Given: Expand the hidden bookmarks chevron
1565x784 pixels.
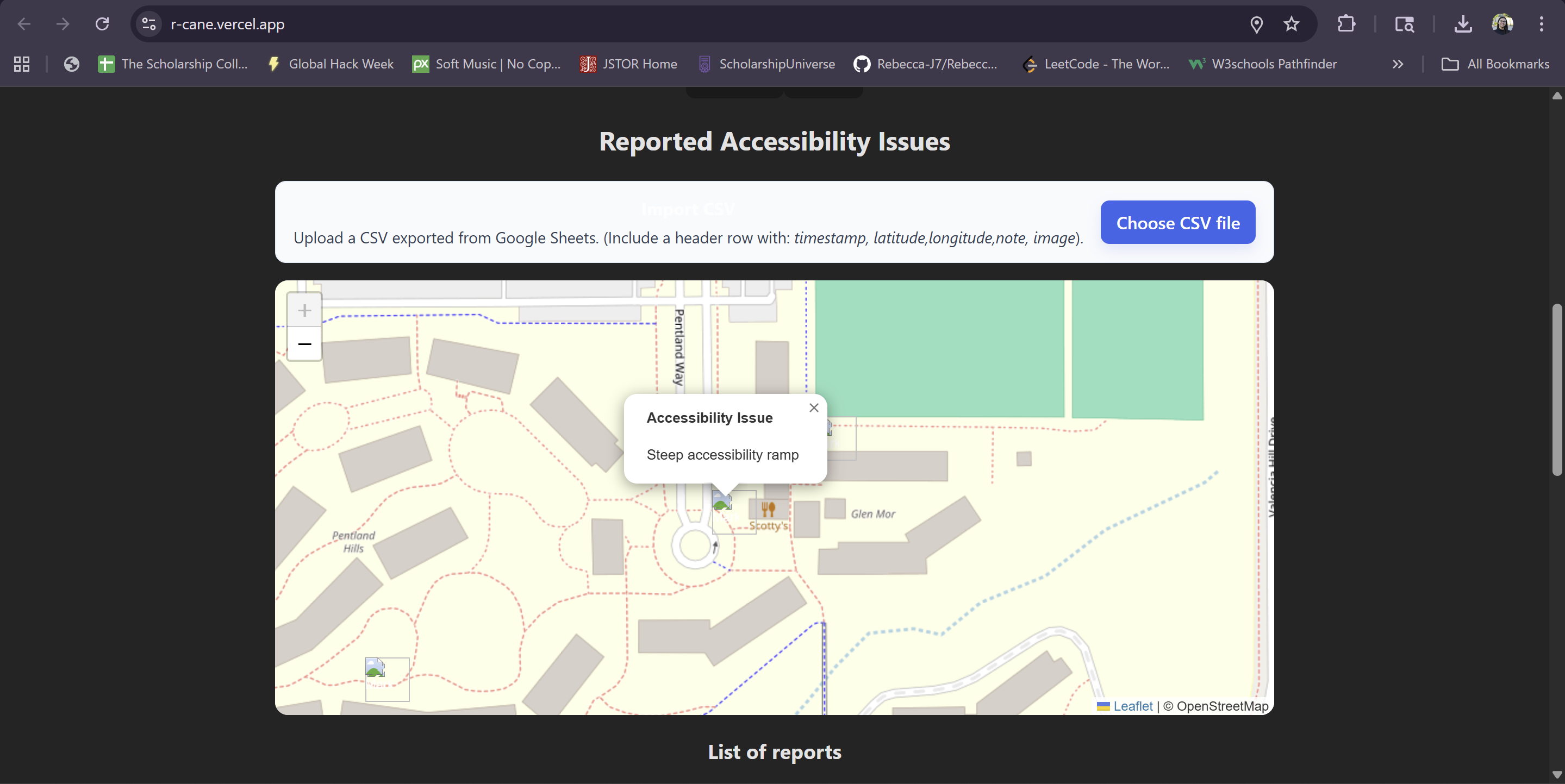Looking at the screenshot, I should (1398, 64).
